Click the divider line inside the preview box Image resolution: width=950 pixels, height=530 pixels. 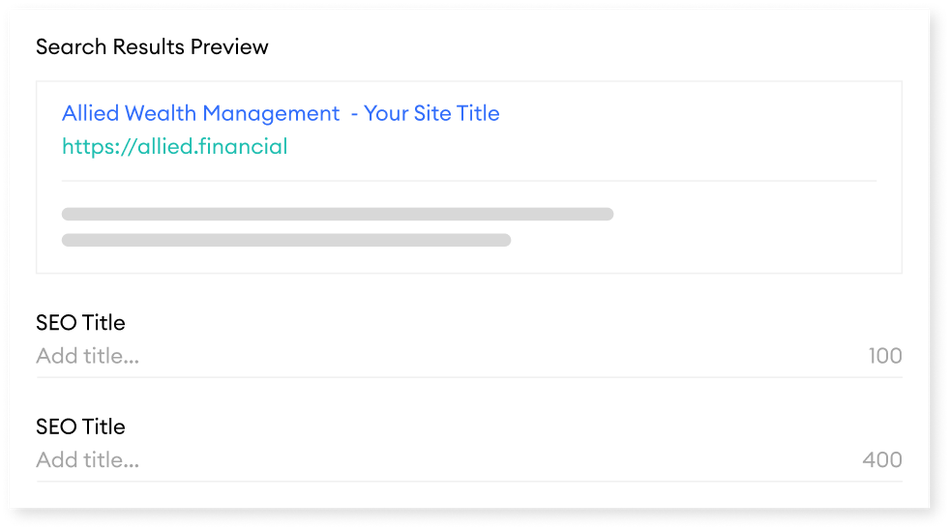tap(469, 181)
